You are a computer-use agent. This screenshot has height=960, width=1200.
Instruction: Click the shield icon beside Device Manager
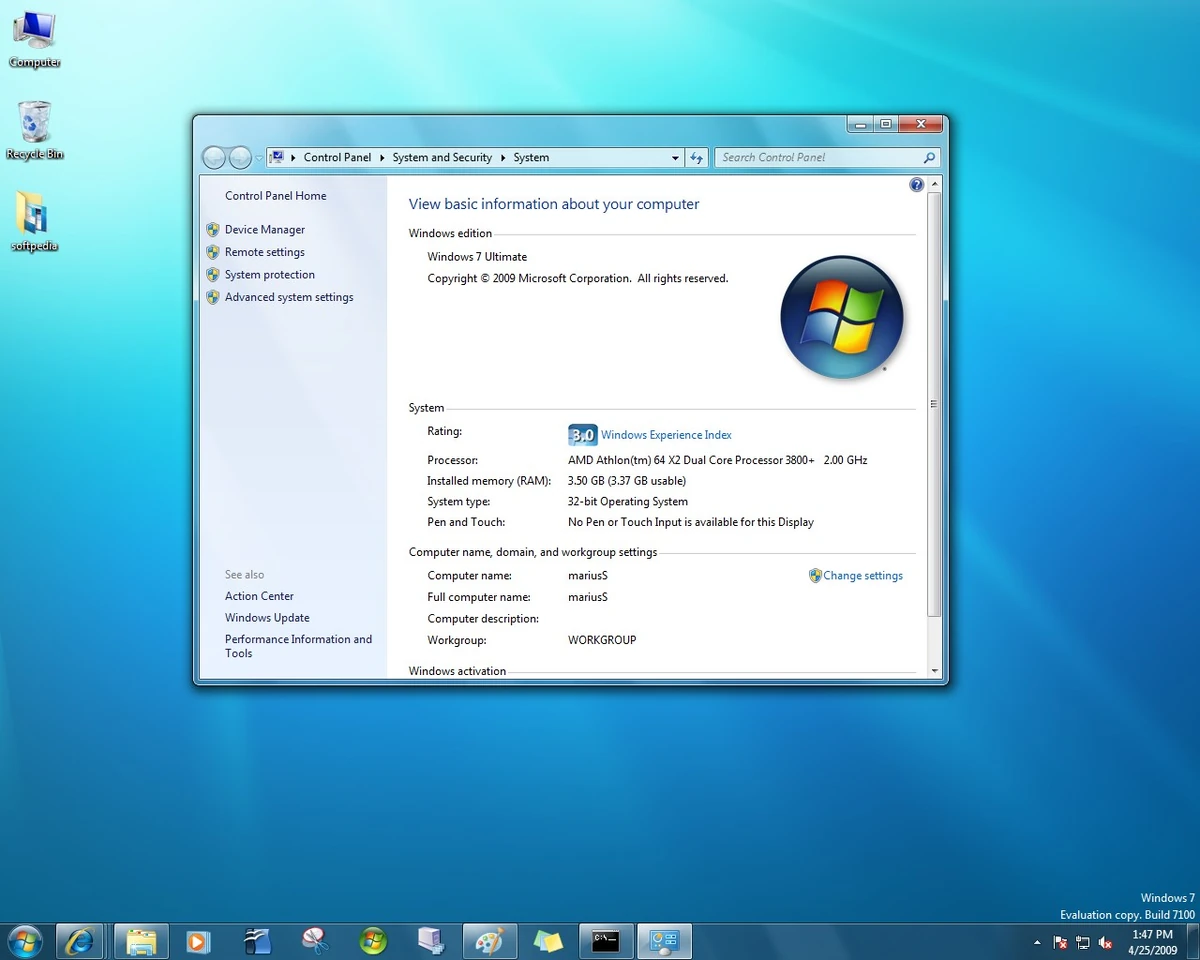point(212,229)
